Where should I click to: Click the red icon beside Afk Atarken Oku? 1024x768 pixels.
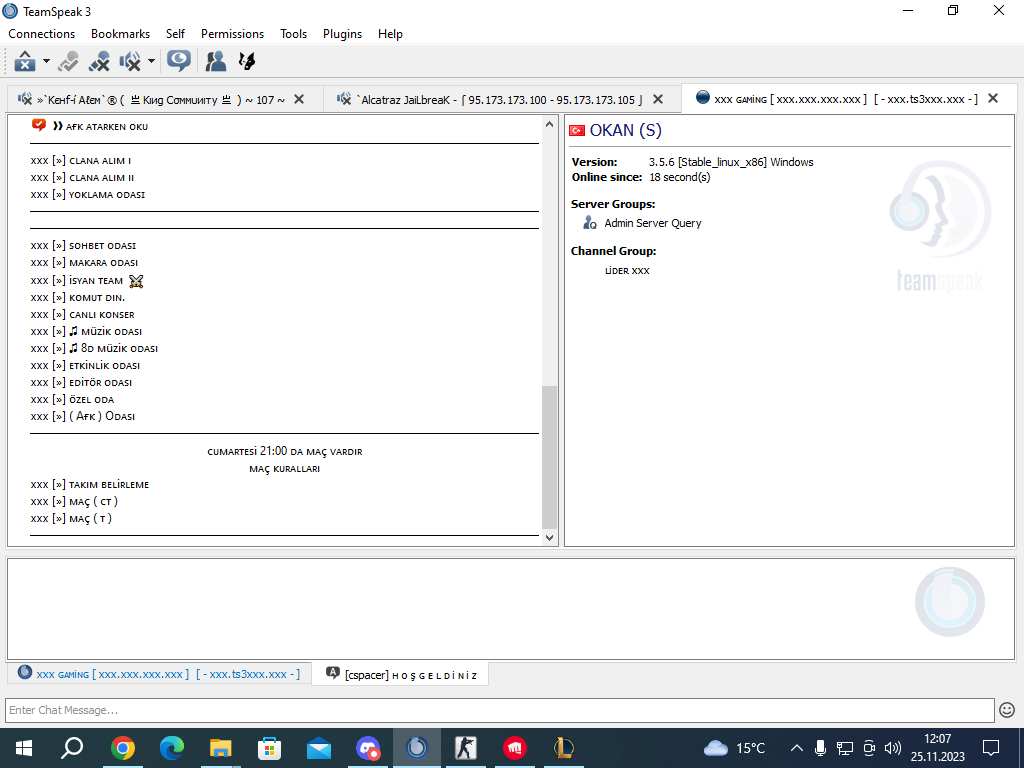click(x=39, y=125)
